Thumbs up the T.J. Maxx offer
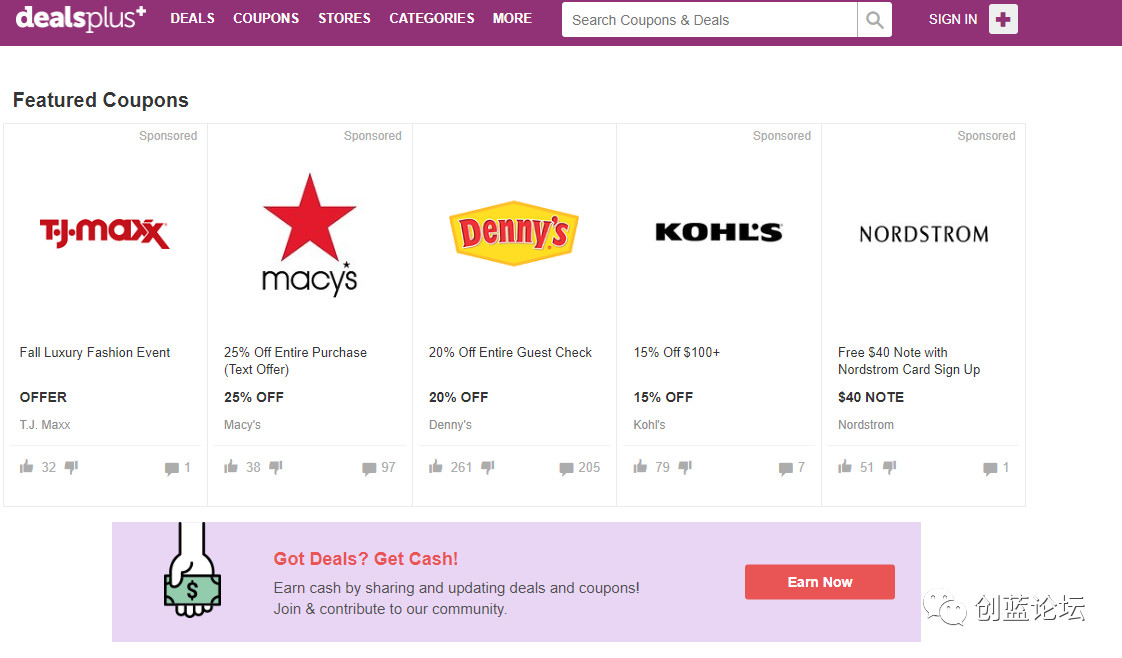The image size is (1122, 658). (27, 467)
